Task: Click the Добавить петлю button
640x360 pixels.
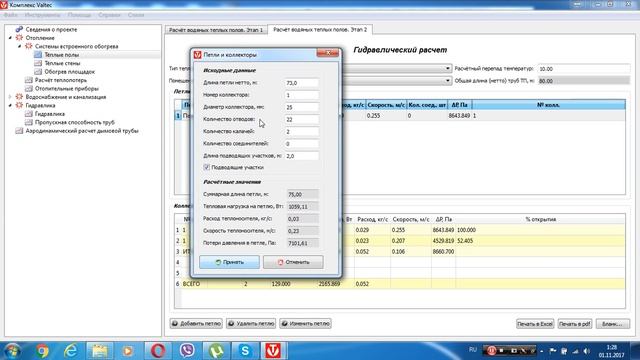Action: (196, 324)
